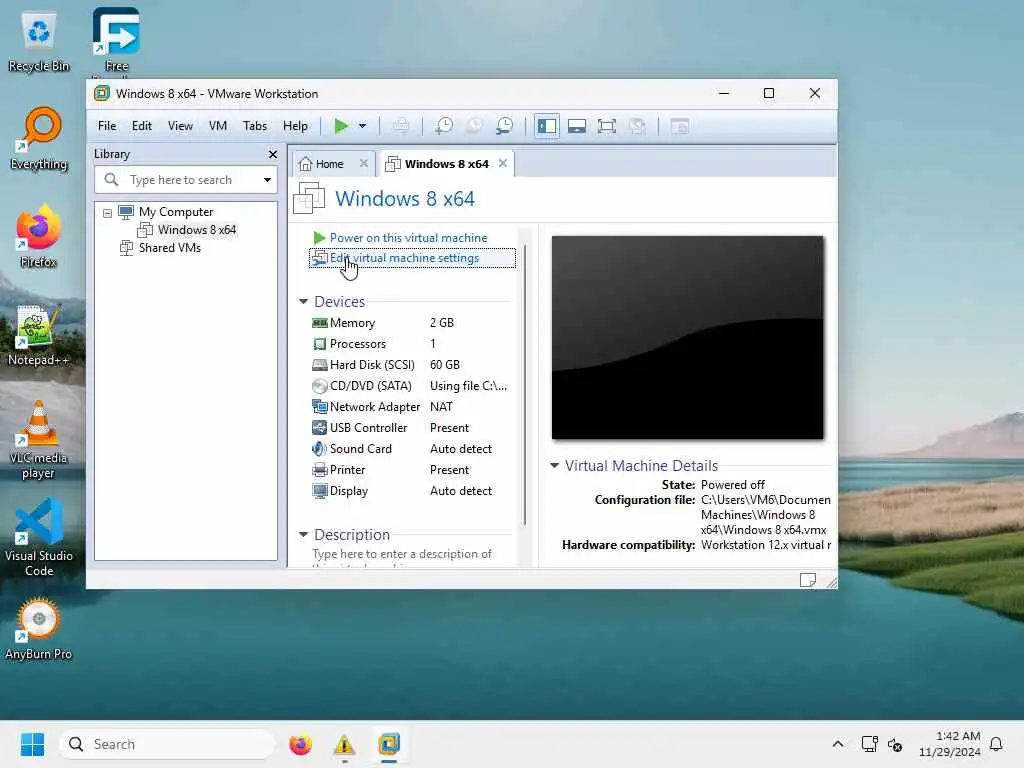Open the VLC media player shortcut
The image size is (1024, 768).
tap(39, 440)
